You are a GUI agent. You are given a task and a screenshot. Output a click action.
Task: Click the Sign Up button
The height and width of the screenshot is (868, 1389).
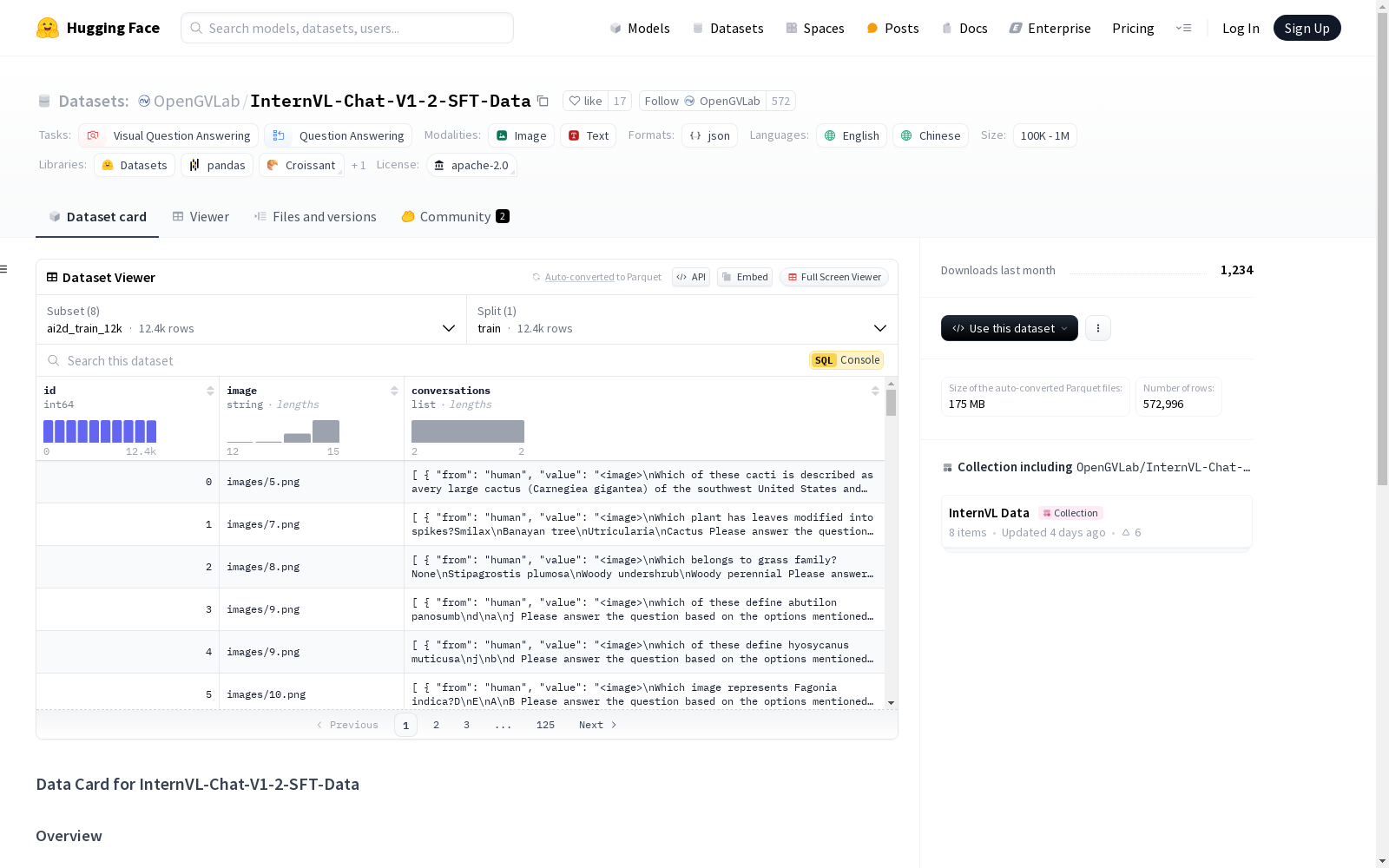tap(1307, 28)
